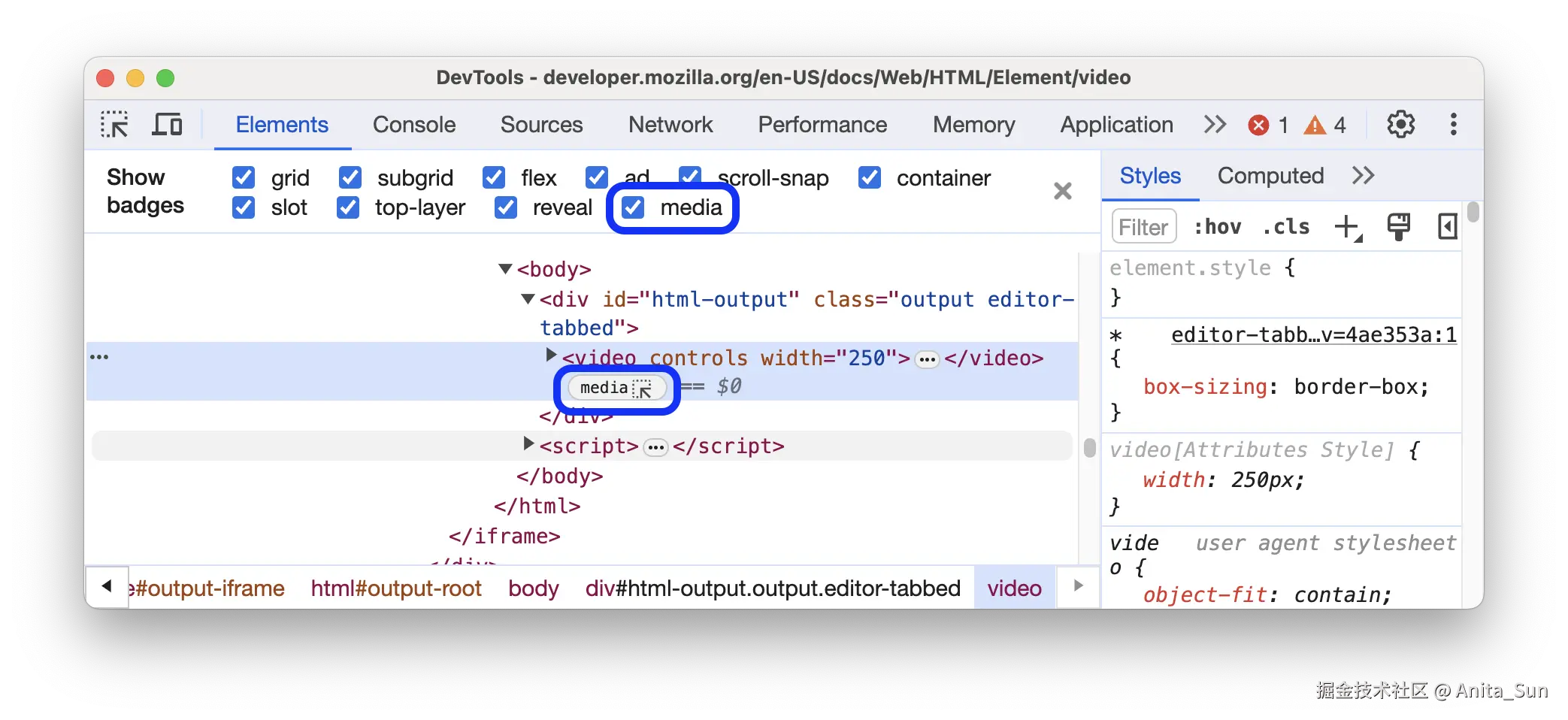The height and width of the screenshot is (720, 1568).
Task: Open the Memory tab
Action: [x=973, y=125]
